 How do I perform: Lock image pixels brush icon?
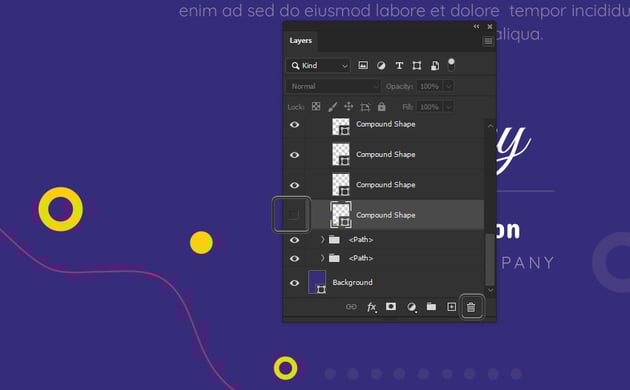[x=332, y=107]
